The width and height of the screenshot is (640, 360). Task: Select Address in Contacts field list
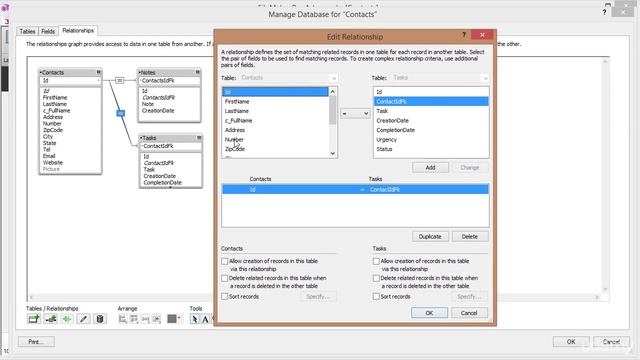point(275,130)
